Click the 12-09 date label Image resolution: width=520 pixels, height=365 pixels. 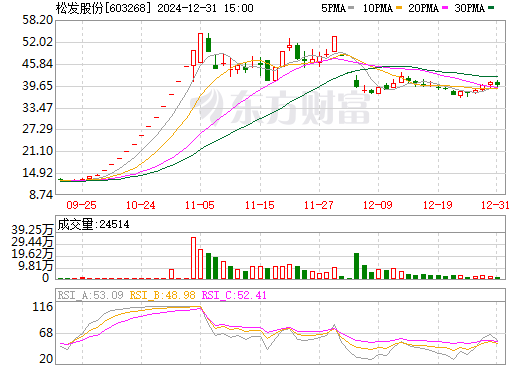coord(378,205)
